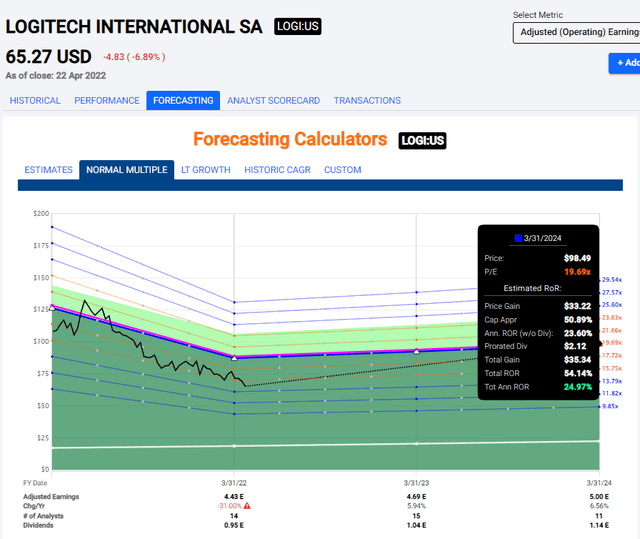
Task: Choose the CUSTOM calculator tab
Action: tap(343, 170)
